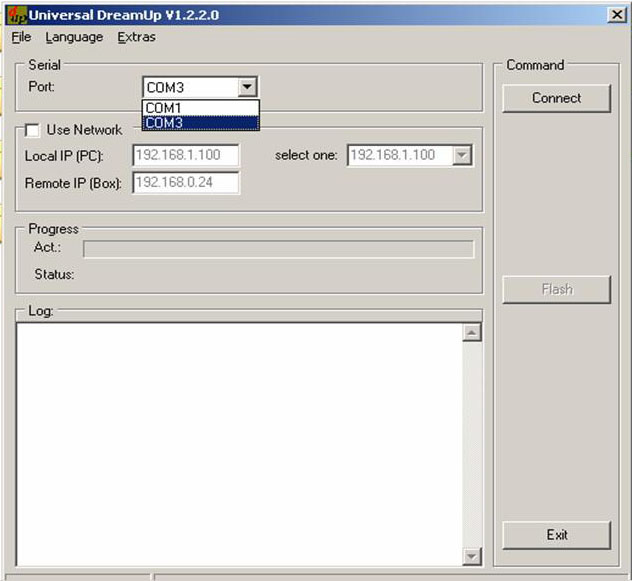Click the 'Use Network' label text

84,130
